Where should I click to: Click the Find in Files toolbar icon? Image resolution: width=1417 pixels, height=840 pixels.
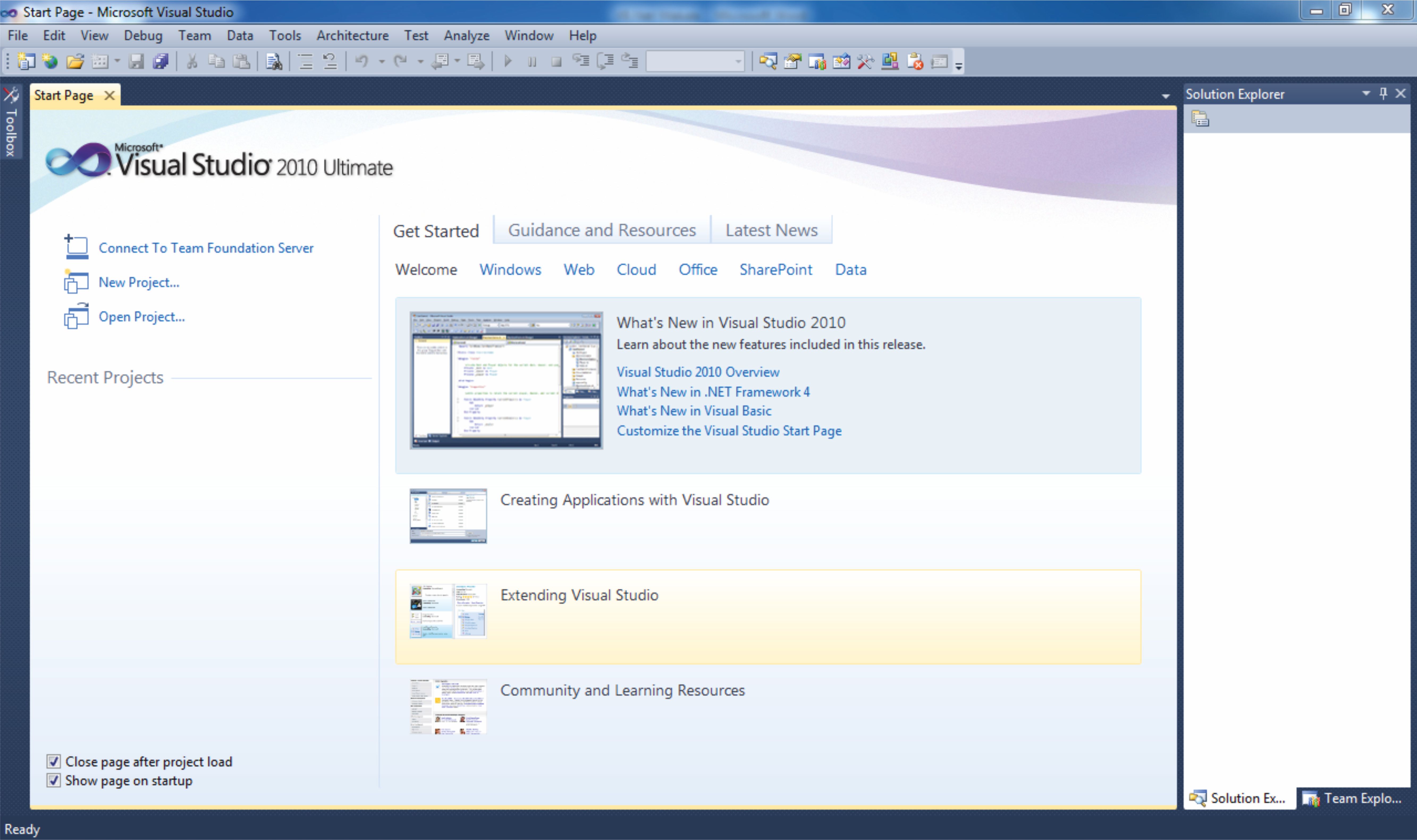coord(274,61)
